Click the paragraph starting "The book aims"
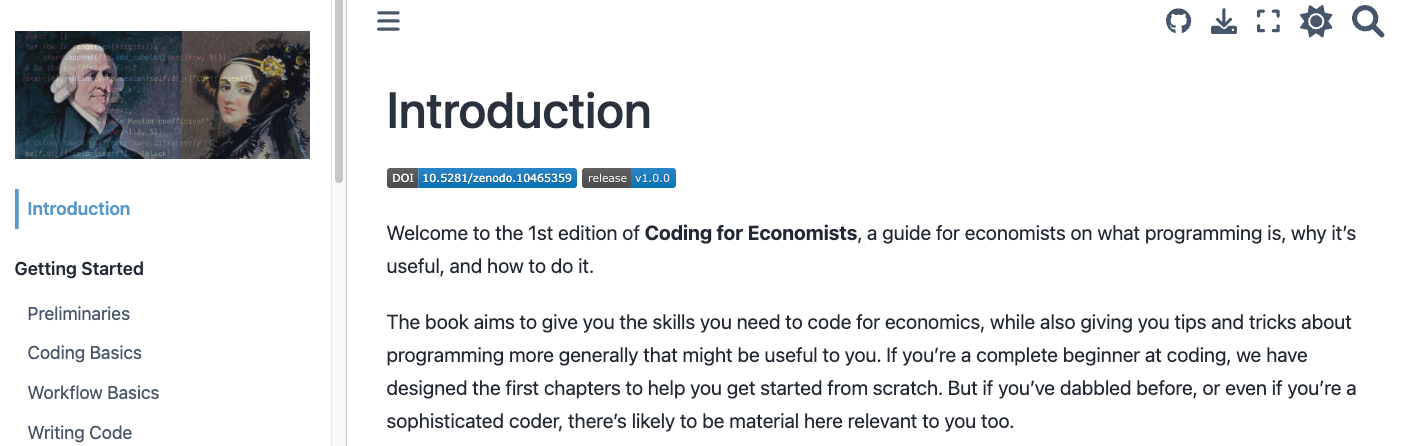 (x=870, y=372)
